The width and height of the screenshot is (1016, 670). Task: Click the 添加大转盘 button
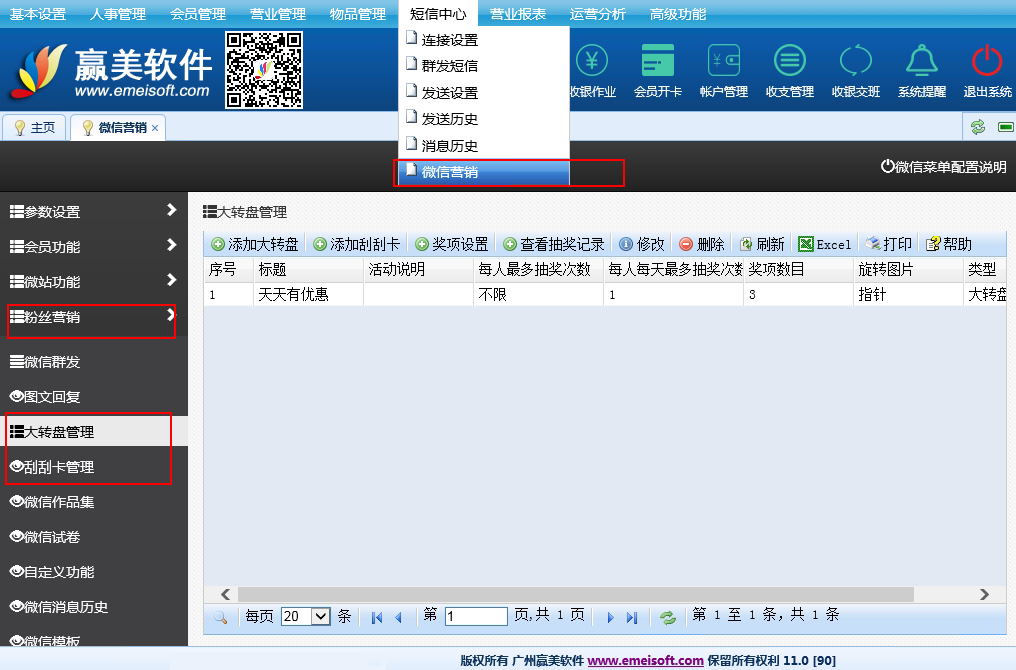pos(254,244)
